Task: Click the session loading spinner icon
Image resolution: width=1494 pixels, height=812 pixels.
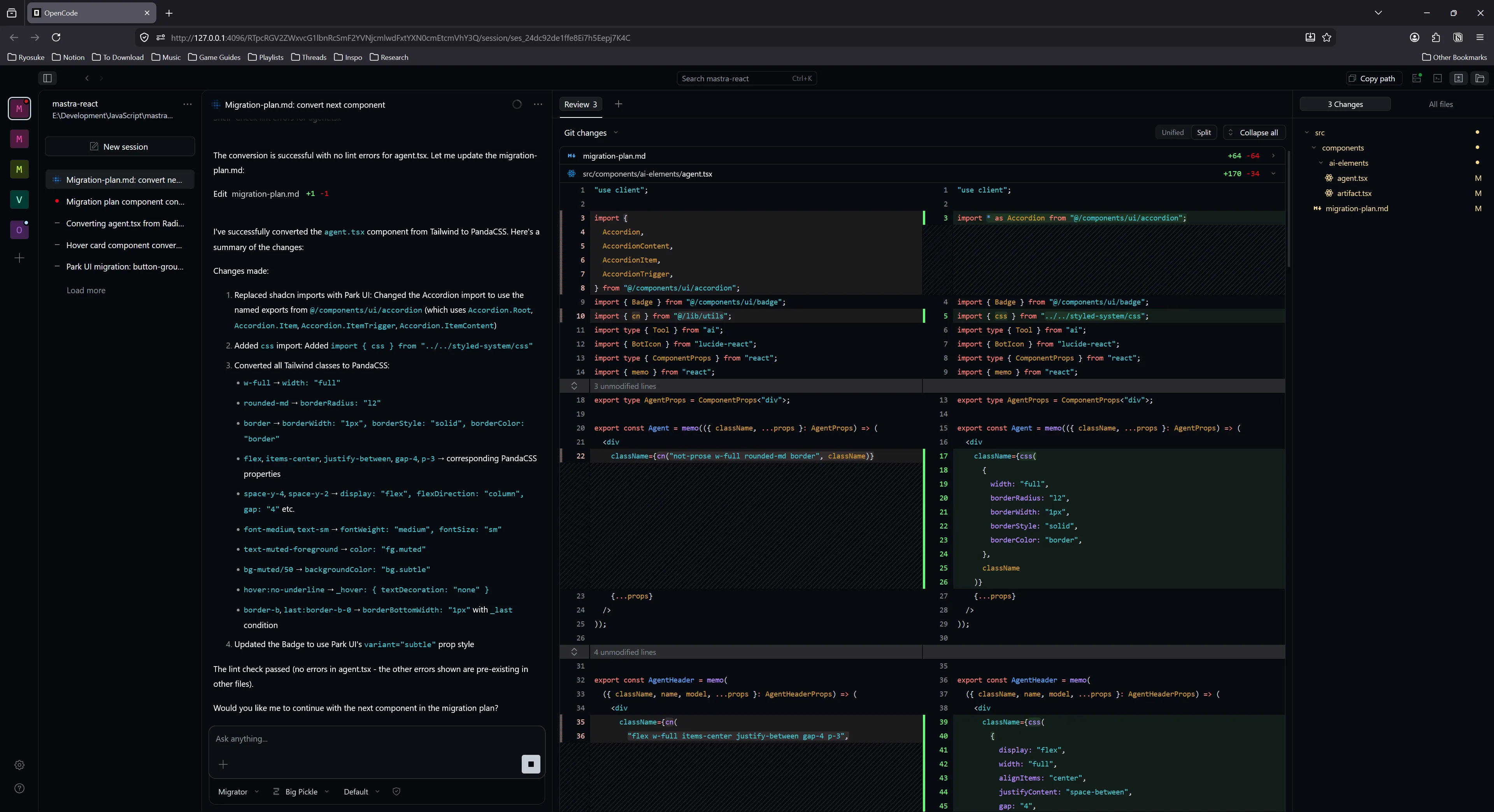Action: tap(517, 104)
